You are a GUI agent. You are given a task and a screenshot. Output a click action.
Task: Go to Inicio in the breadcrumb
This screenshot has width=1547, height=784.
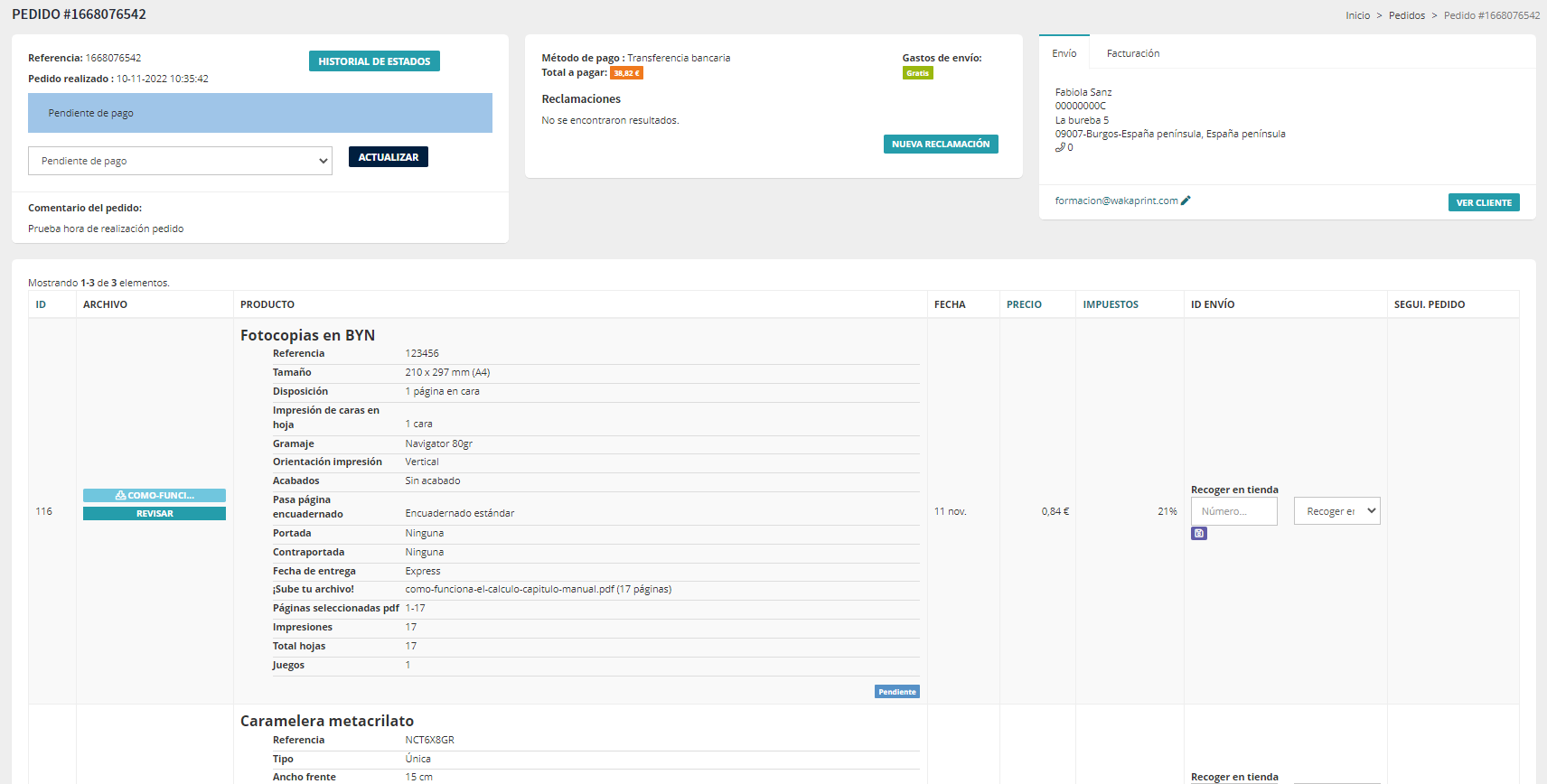coord(1357,15)
